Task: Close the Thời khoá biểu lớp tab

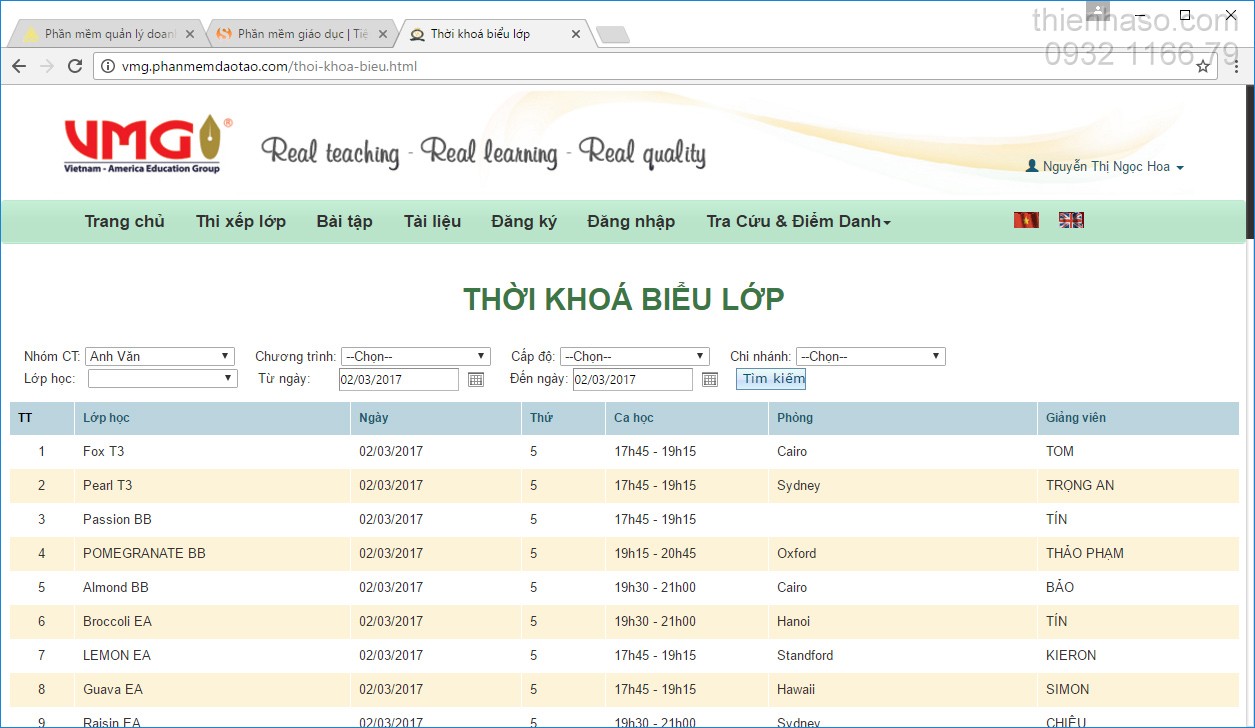Action: [x=575, y=34]
